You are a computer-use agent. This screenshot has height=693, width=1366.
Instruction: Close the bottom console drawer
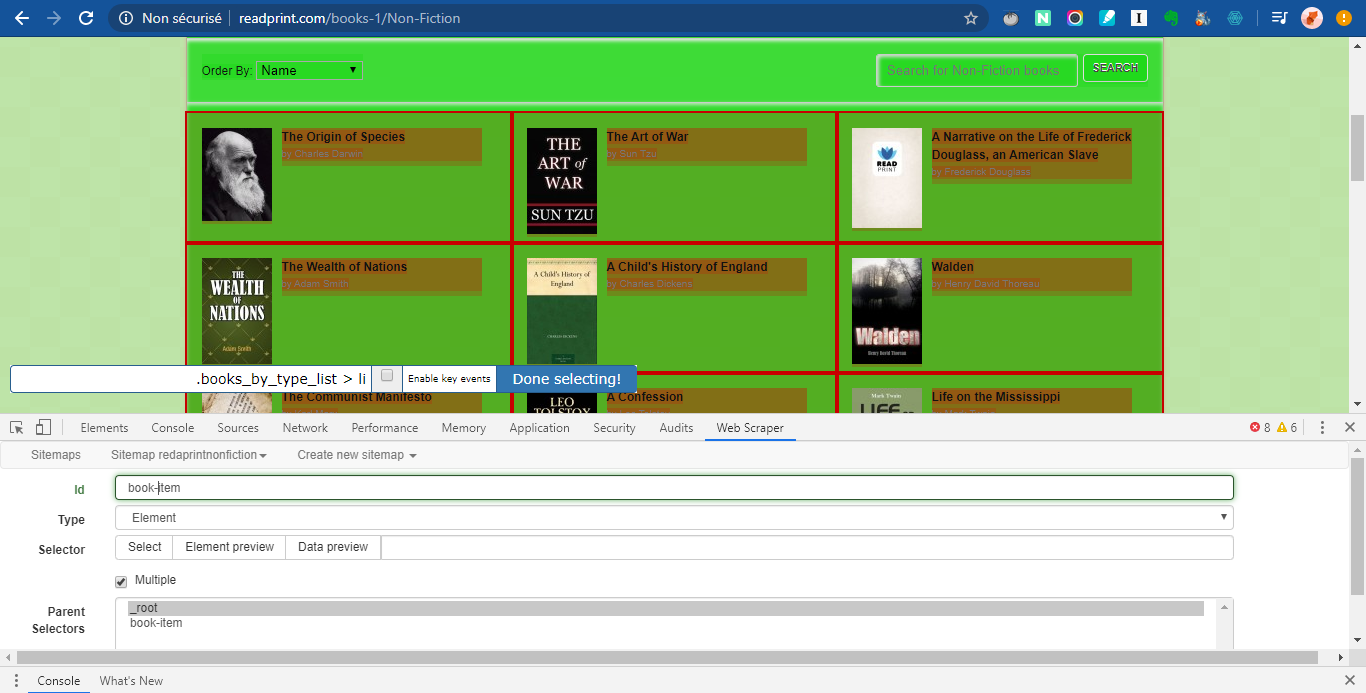(1349, 681)
